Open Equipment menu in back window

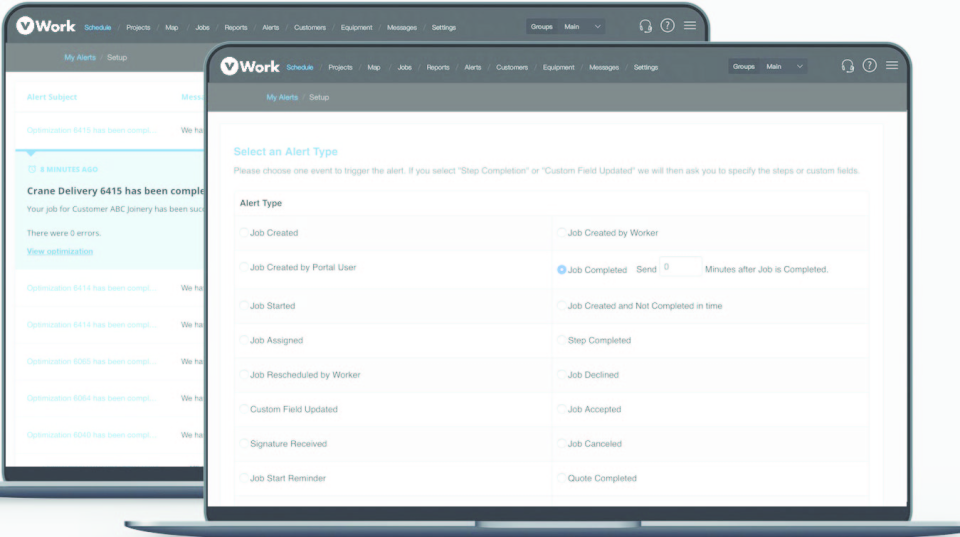pos(356,28)
